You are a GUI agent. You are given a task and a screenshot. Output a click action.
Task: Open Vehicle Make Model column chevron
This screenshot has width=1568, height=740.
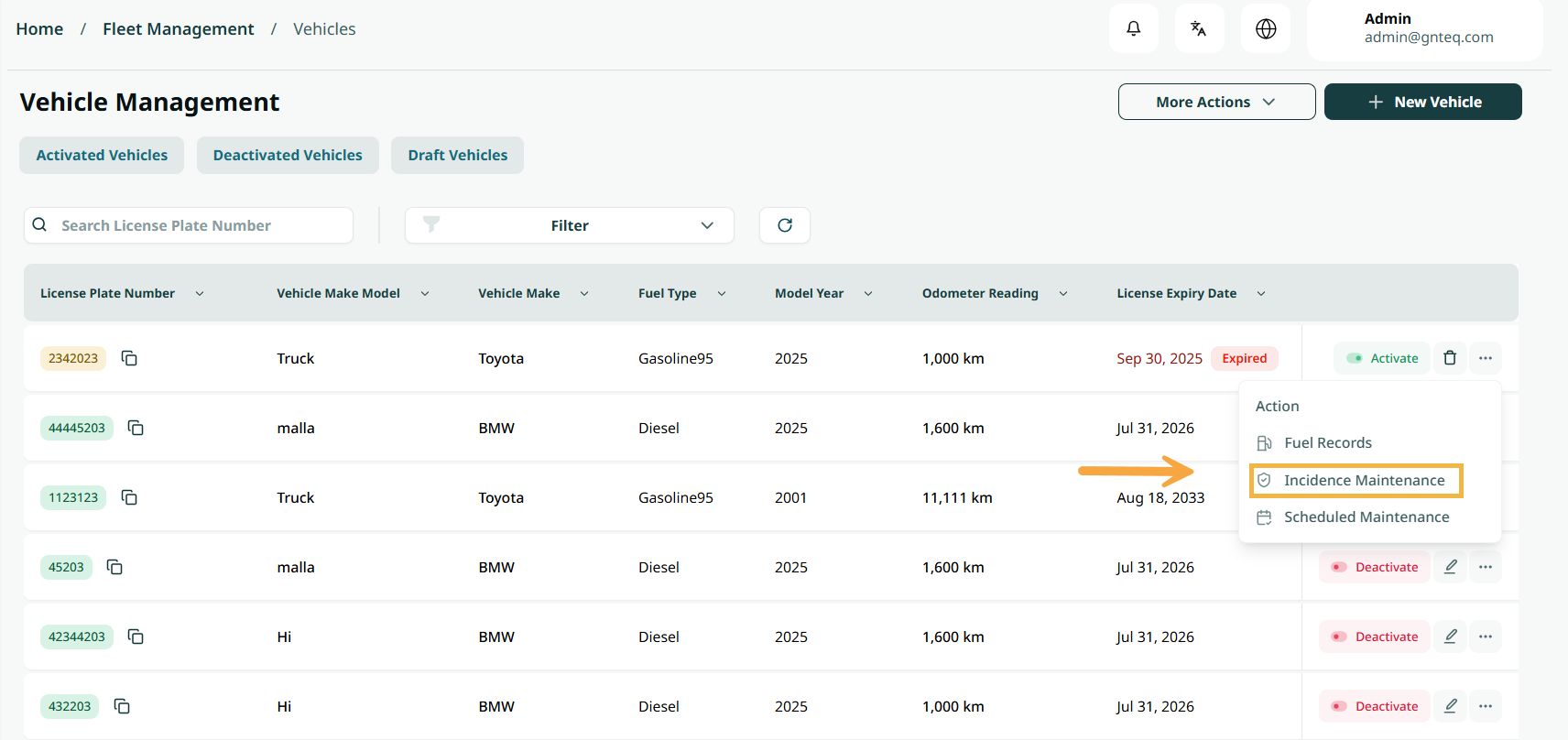pyautogui.click(x=425, y=293)
